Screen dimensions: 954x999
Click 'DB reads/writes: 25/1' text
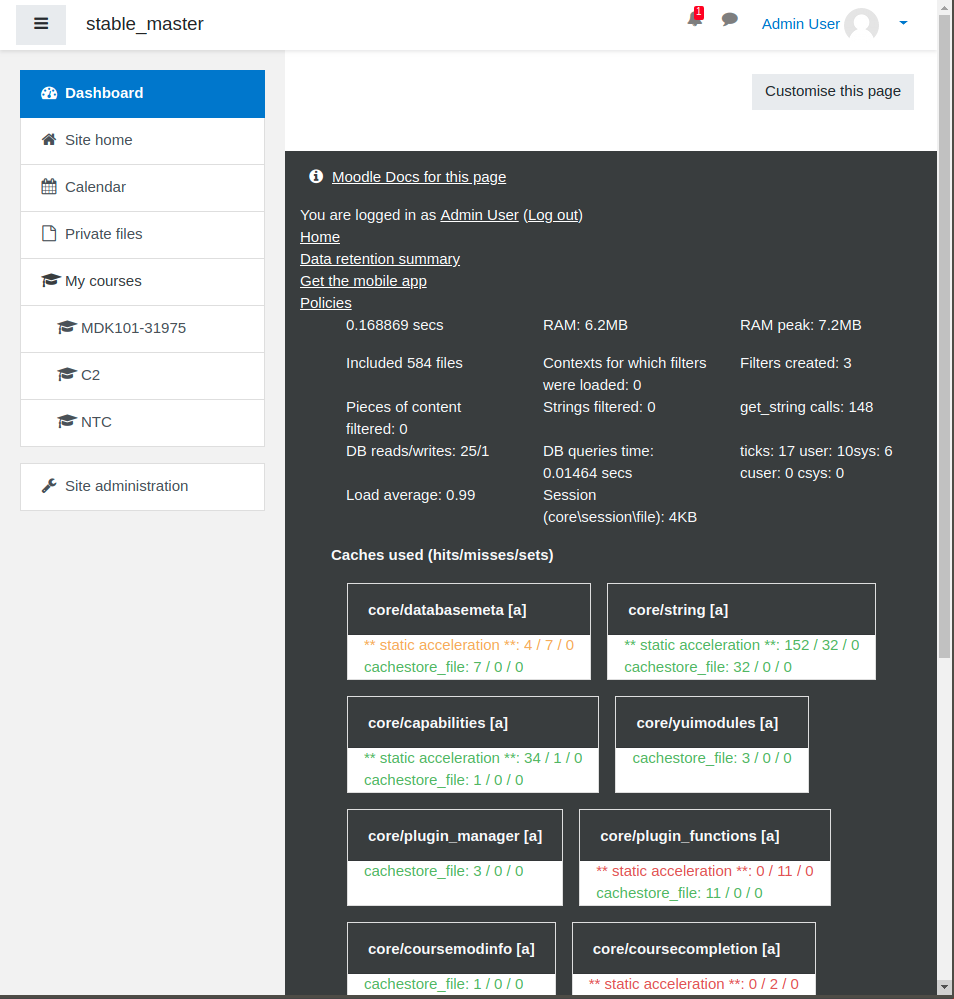tap(417, 451)
